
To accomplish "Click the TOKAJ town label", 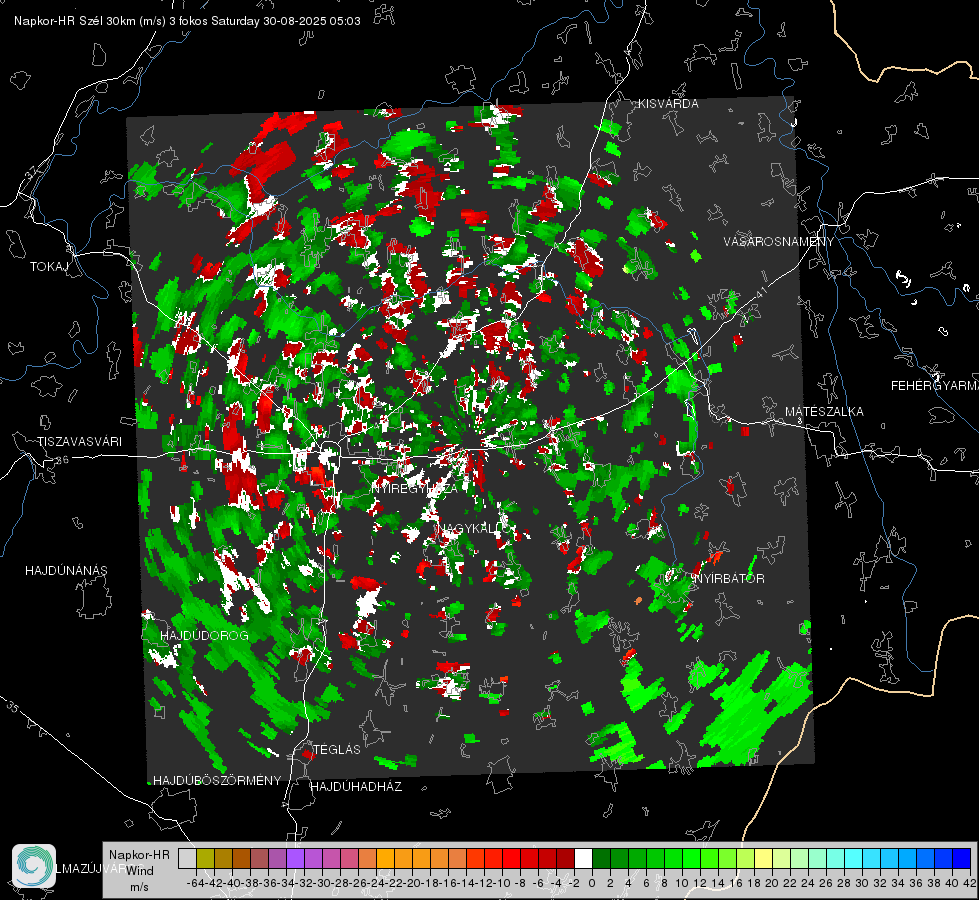I will [49, 267].
